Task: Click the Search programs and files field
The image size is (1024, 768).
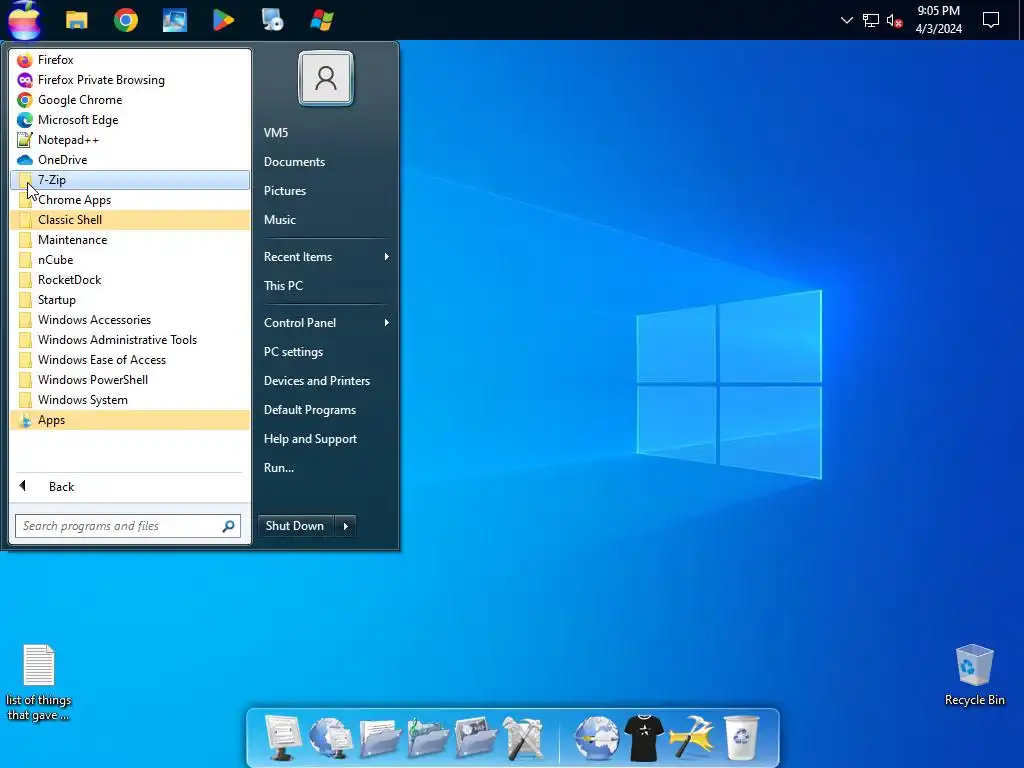Action: pos(127,526)
